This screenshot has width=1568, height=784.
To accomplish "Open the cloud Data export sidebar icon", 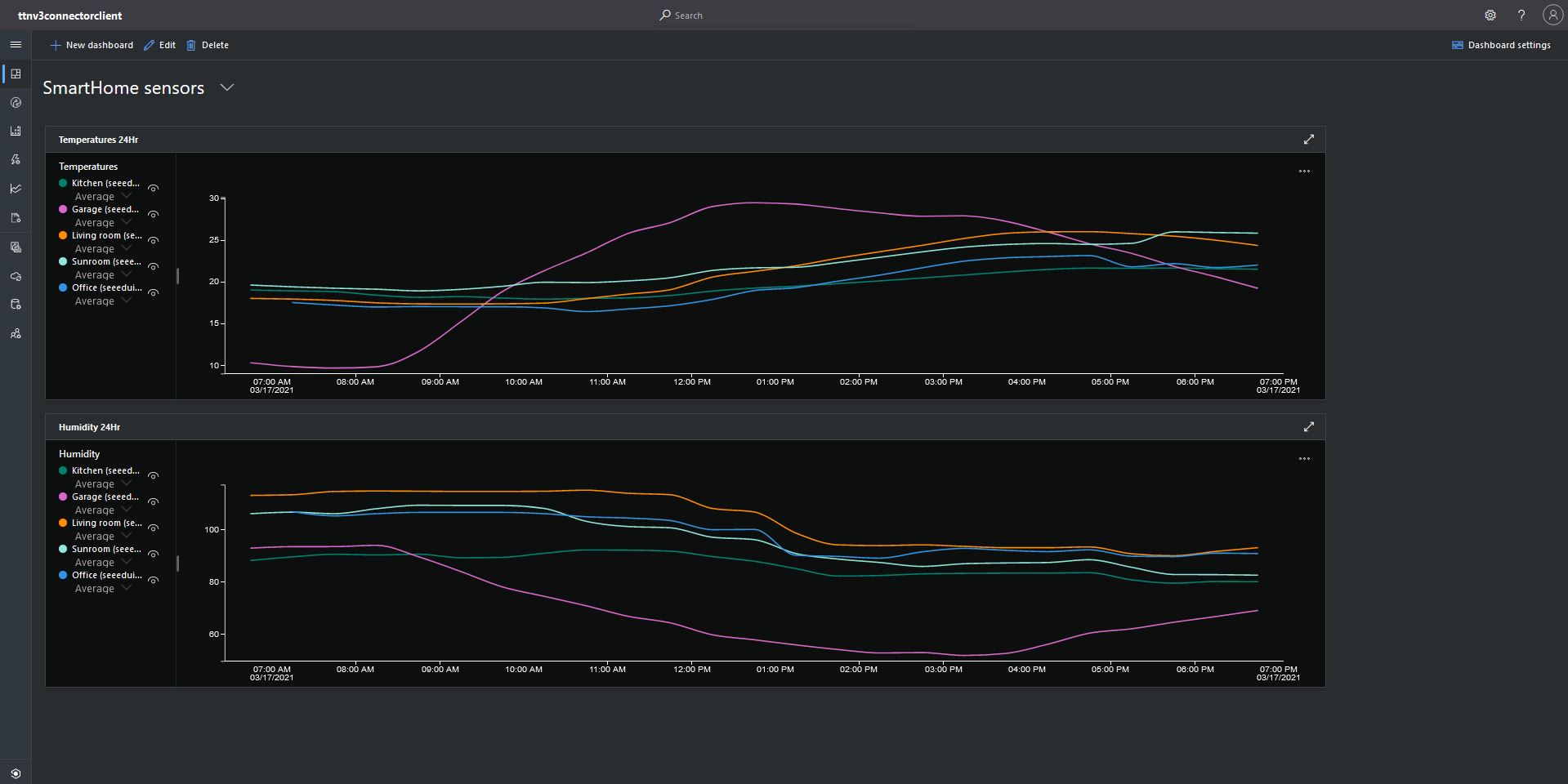I will click(x=16, y=276).
